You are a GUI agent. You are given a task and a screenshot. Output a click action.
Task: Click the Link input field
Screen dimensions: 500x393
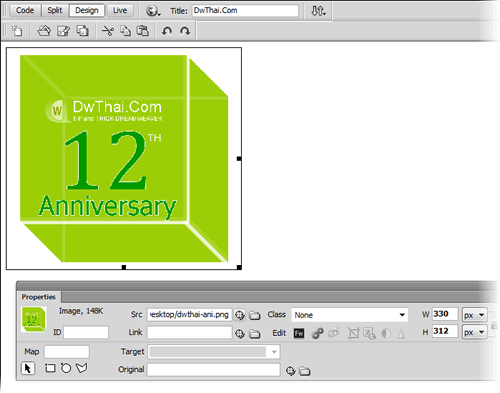[189, 332]
